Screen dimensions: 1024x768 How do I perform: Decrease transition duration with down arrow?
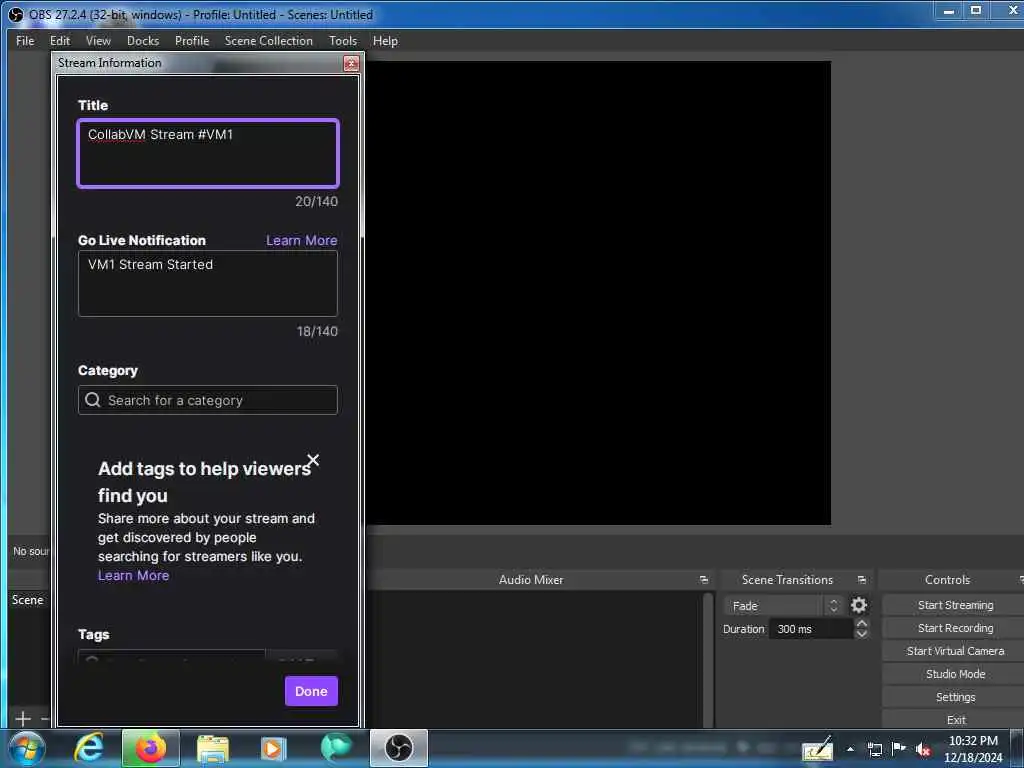coord(862,633)
